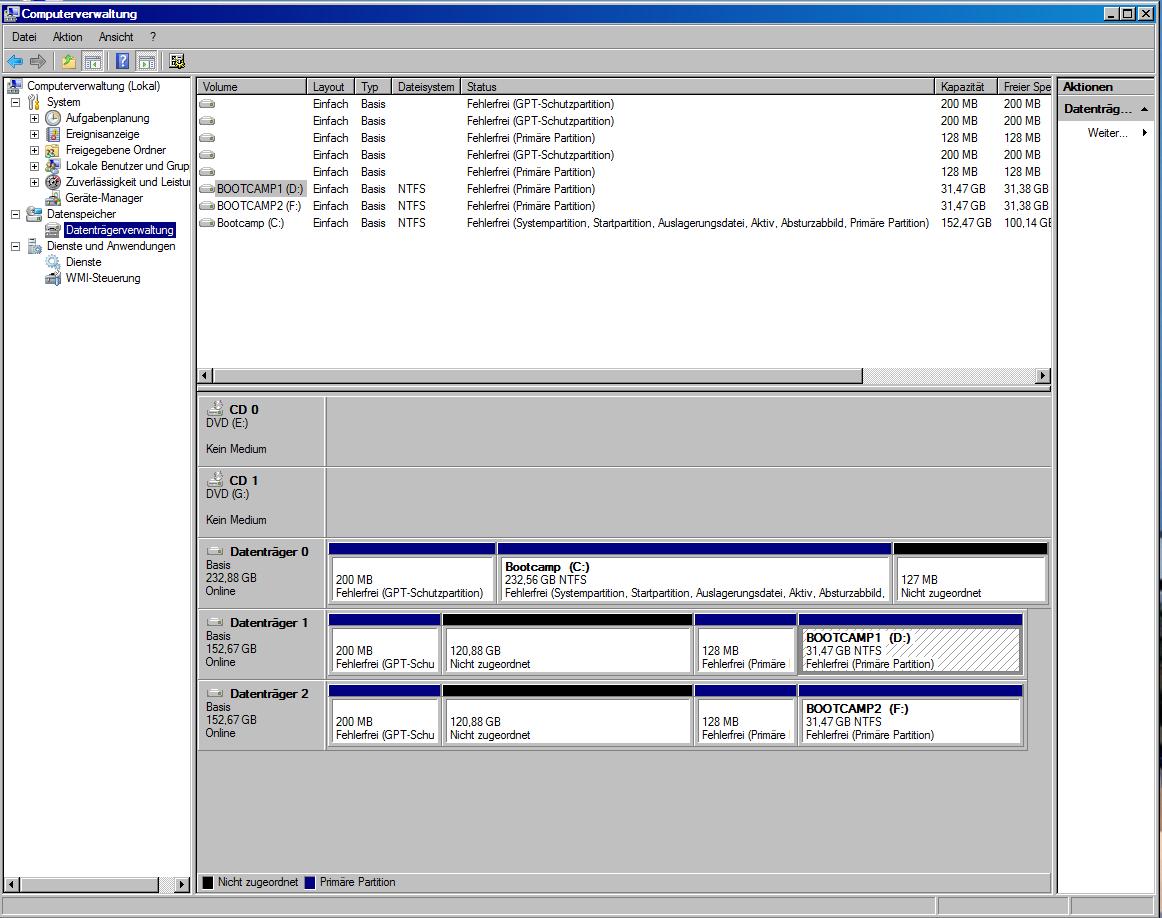This screenshot has height=918, width=1162.
Task: Collapse the Datenspeicher tree node
Action: tap(15, 214)
